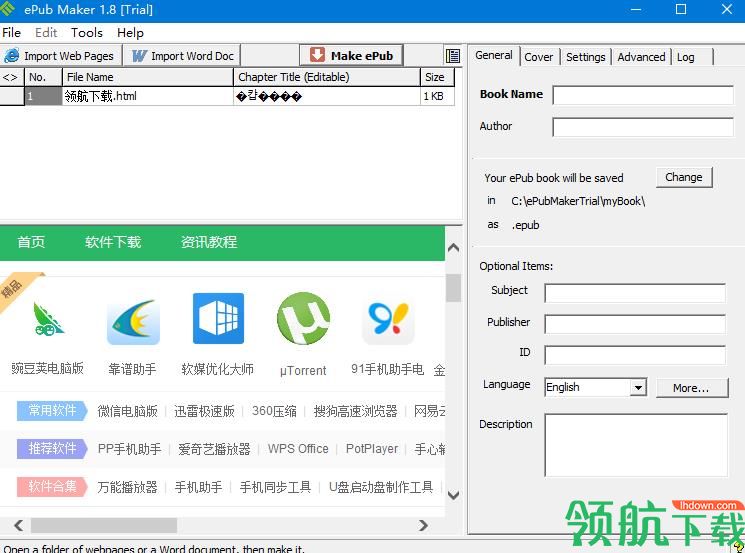Screen dimensions: 745x553
Task: Click the Internet Explorer icon on Import Web Pages
Action: click(x=11, y=56)
